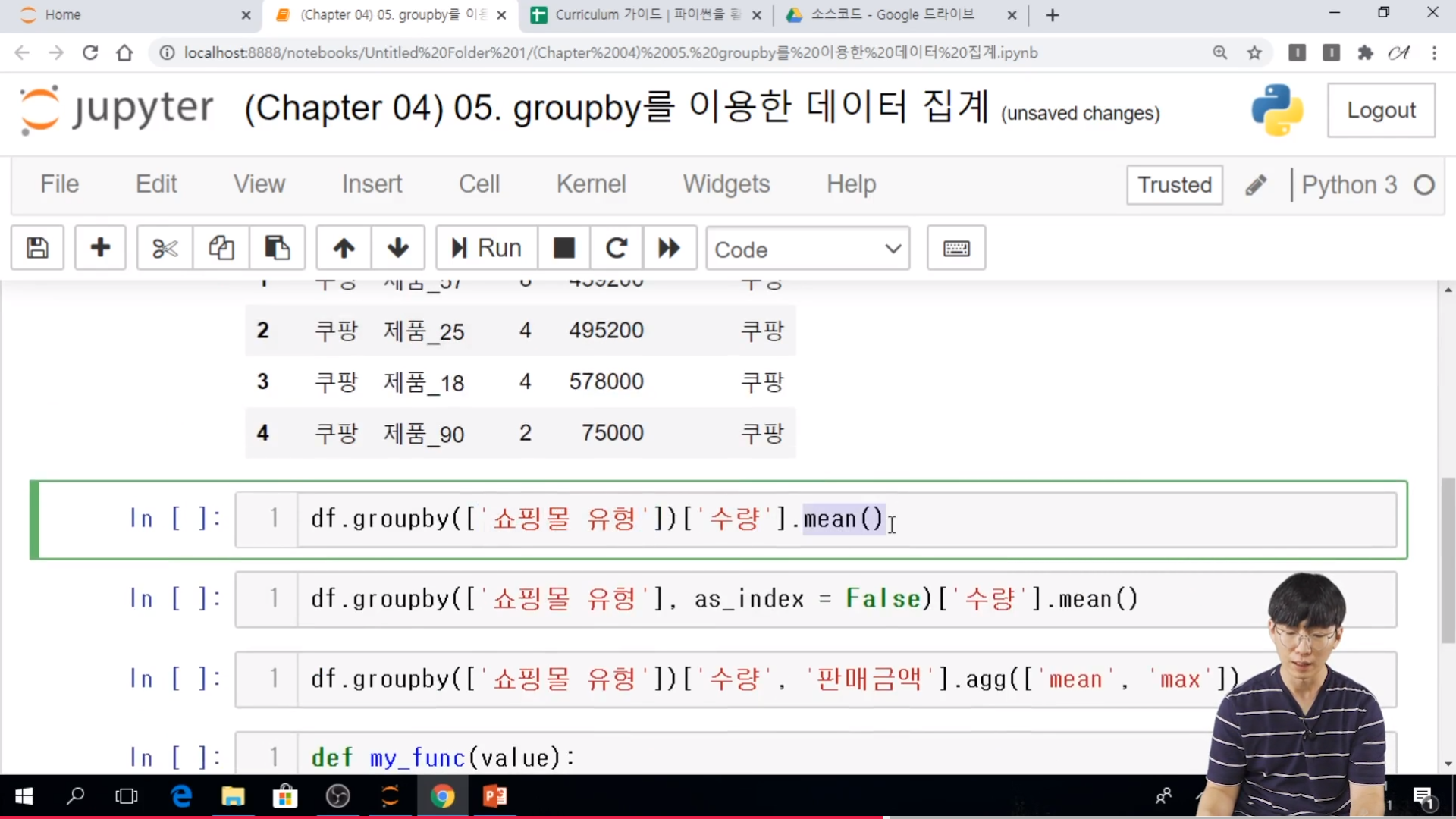
Task: Move selected cell up arrow
Action: coord(344,248)
